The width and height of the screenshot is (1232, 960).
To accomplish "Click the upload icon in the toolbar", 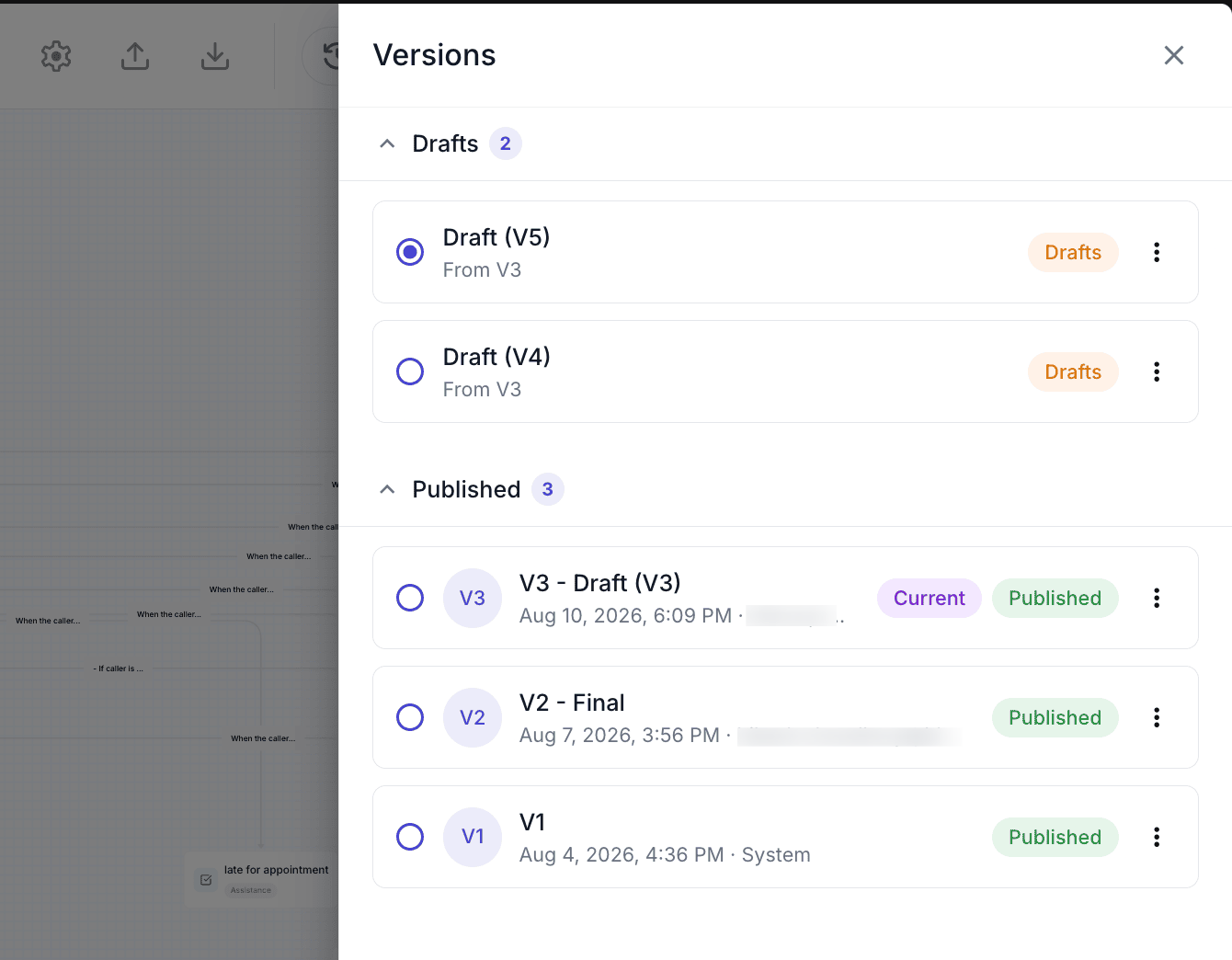I will click(x=135, y=56).
